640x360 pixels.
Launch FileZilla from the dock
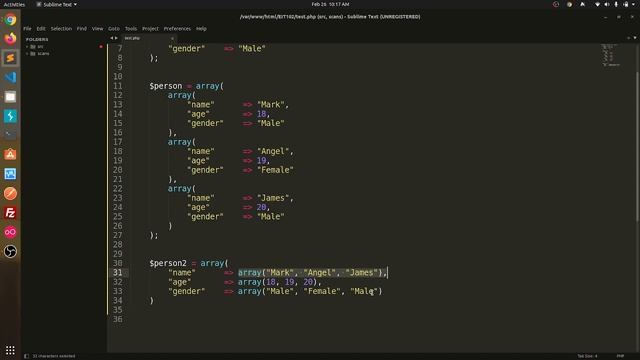(x=10, y=213)
